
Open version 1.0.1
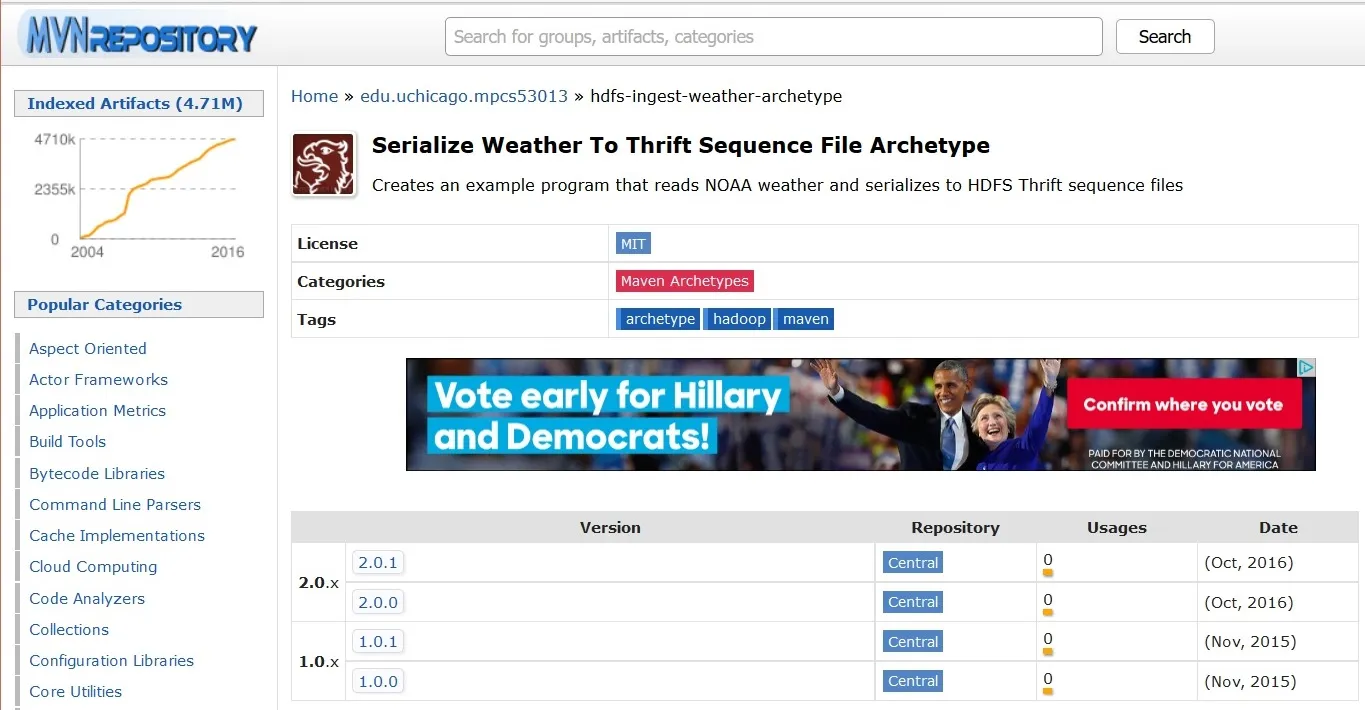point(378,641)
